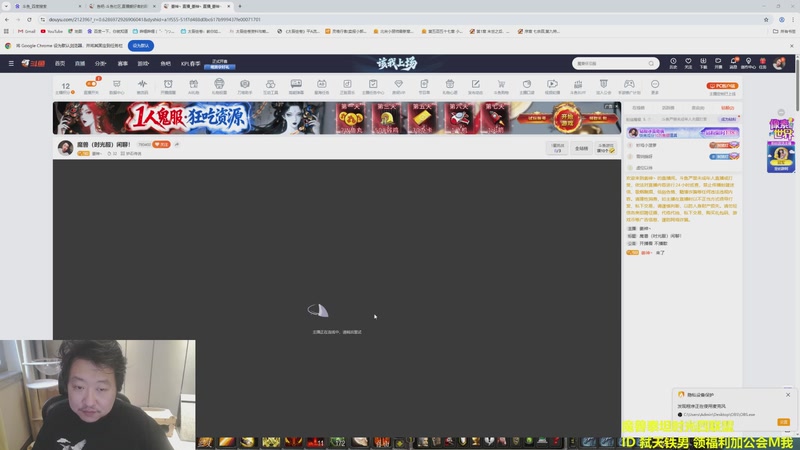The image size is (800, 450).
Task: Open the user avatar in header
Action: (779, 63)
